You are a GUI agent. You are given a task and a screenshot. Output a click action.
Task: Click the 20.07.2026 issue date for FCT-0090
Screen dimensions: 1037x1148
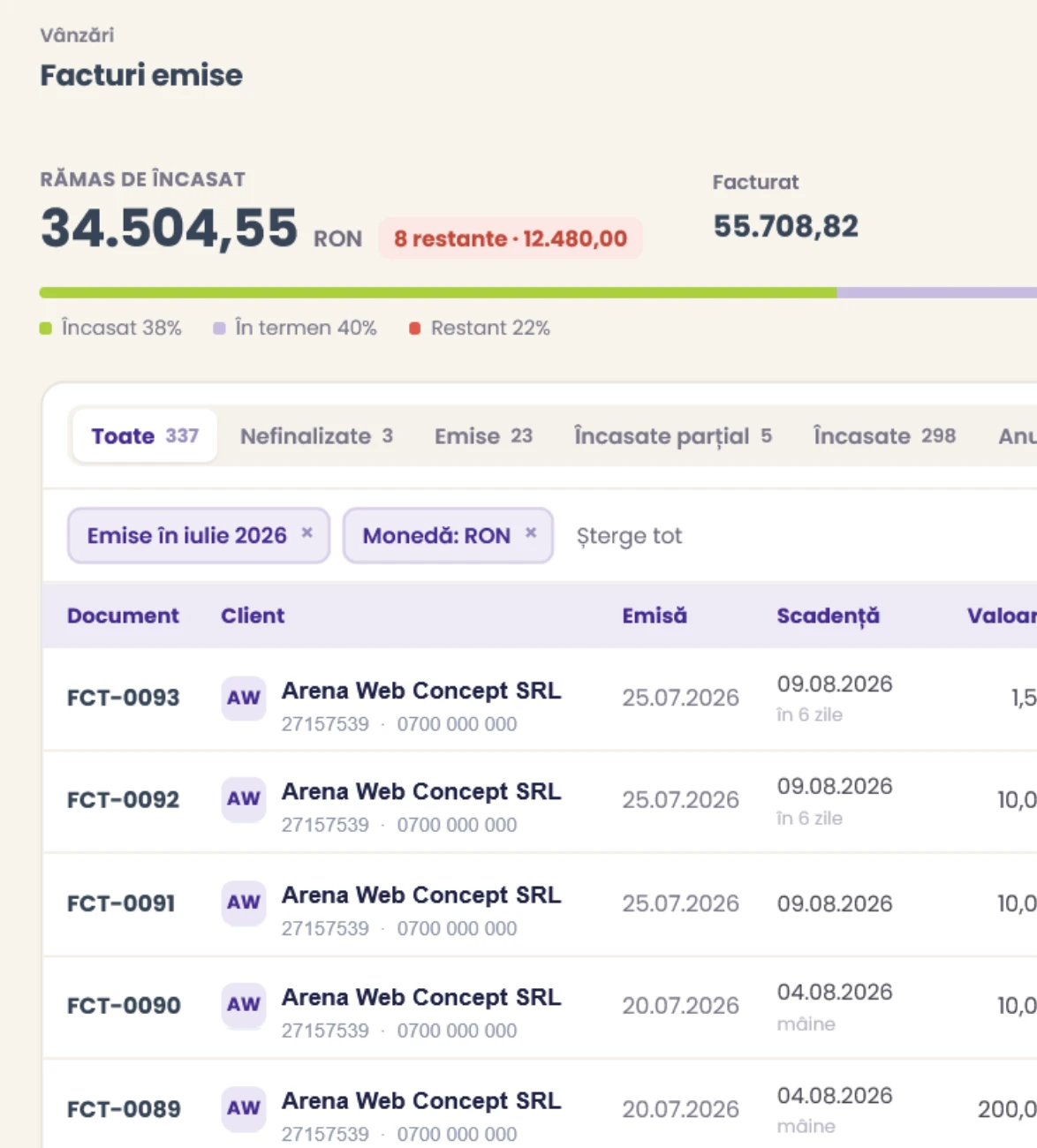[x=680, y=1006]
